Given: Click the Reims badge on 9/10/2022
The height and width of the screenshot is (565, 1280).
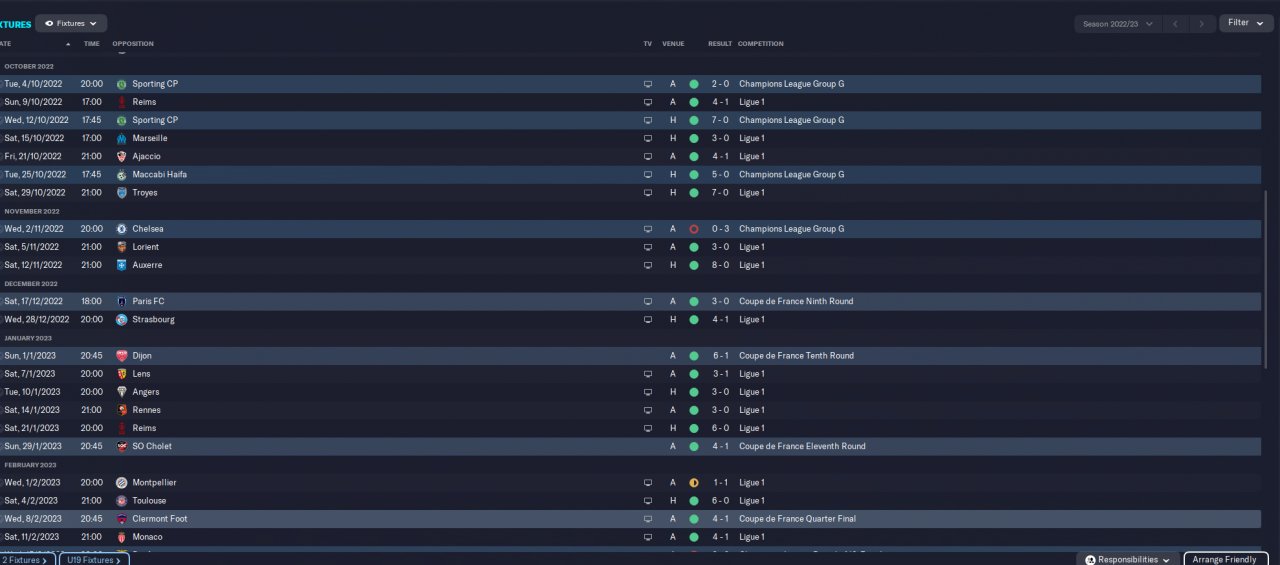Looking at the screenshot, I should (x=122, y=102).
